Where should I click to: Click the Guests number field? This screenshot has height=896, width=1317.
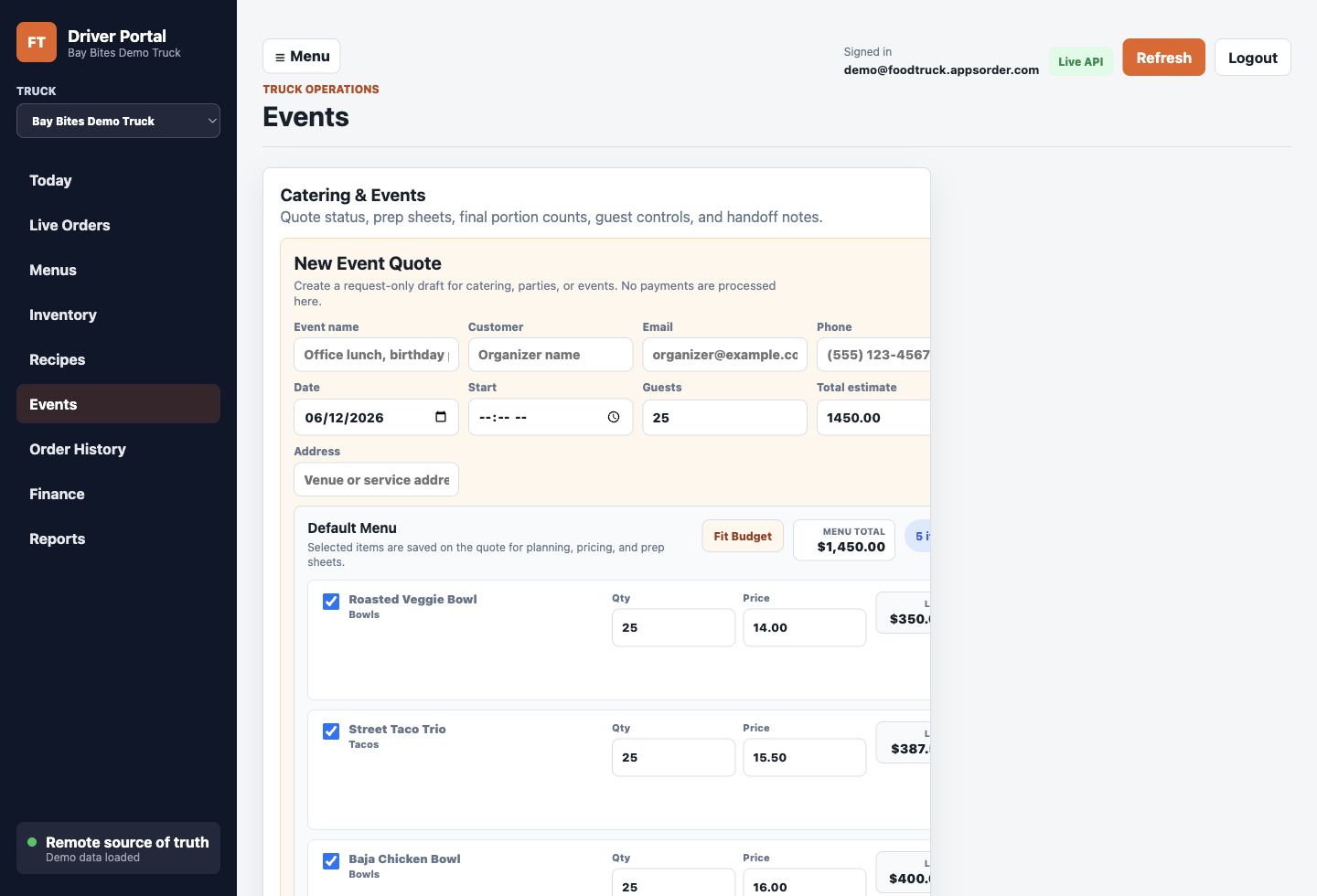[x=724, y=418]
